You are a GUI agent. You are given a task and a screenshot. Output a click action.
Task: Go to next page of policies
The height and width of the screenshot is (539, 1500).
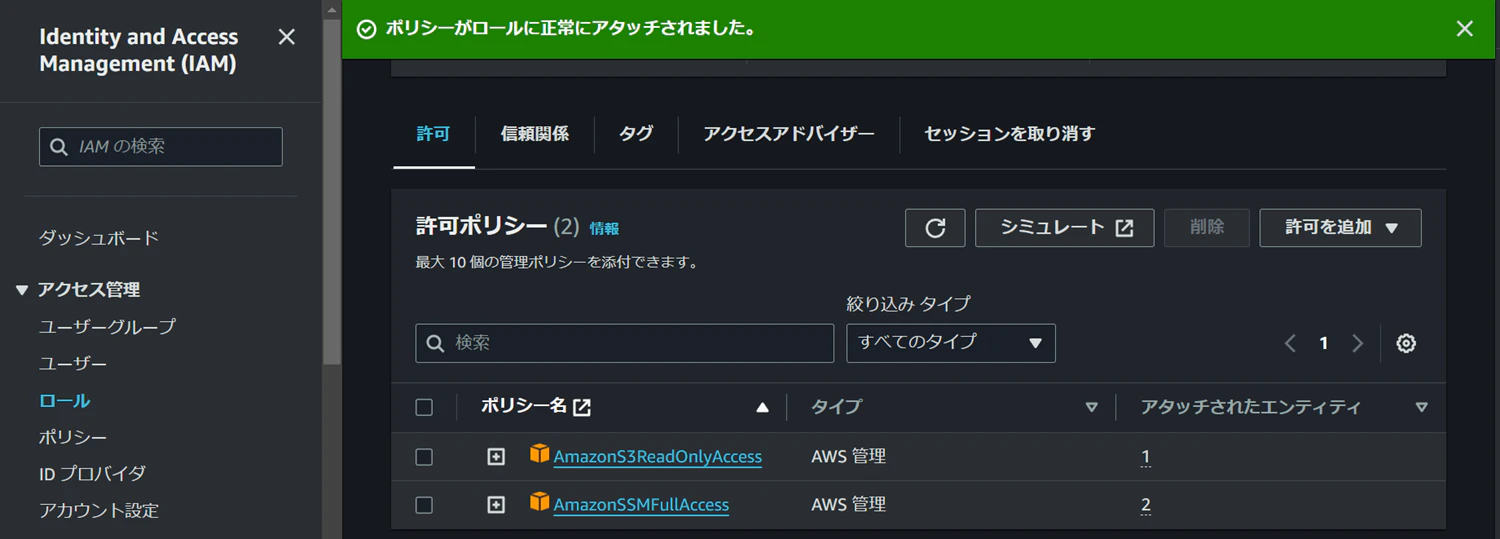tap(1357, 343)
